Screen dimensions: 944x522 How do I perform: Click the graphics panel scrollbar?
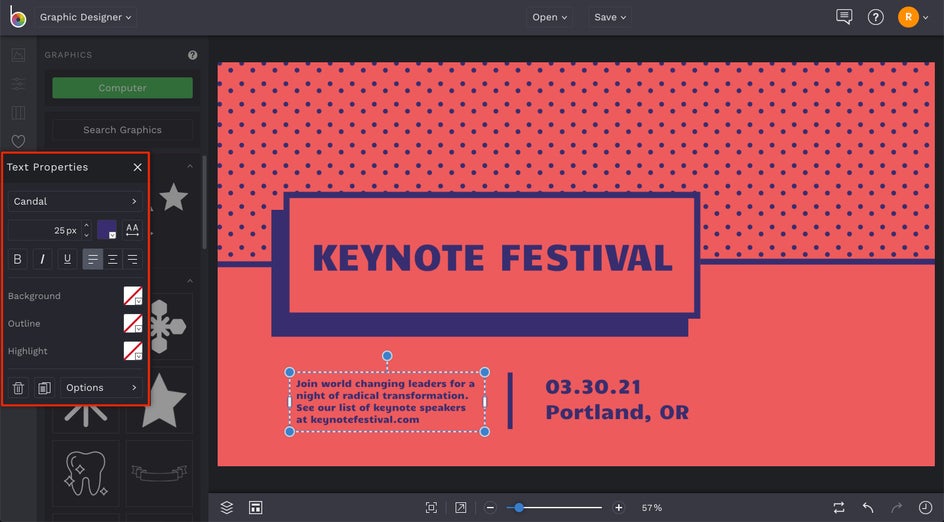coord(204,202)
